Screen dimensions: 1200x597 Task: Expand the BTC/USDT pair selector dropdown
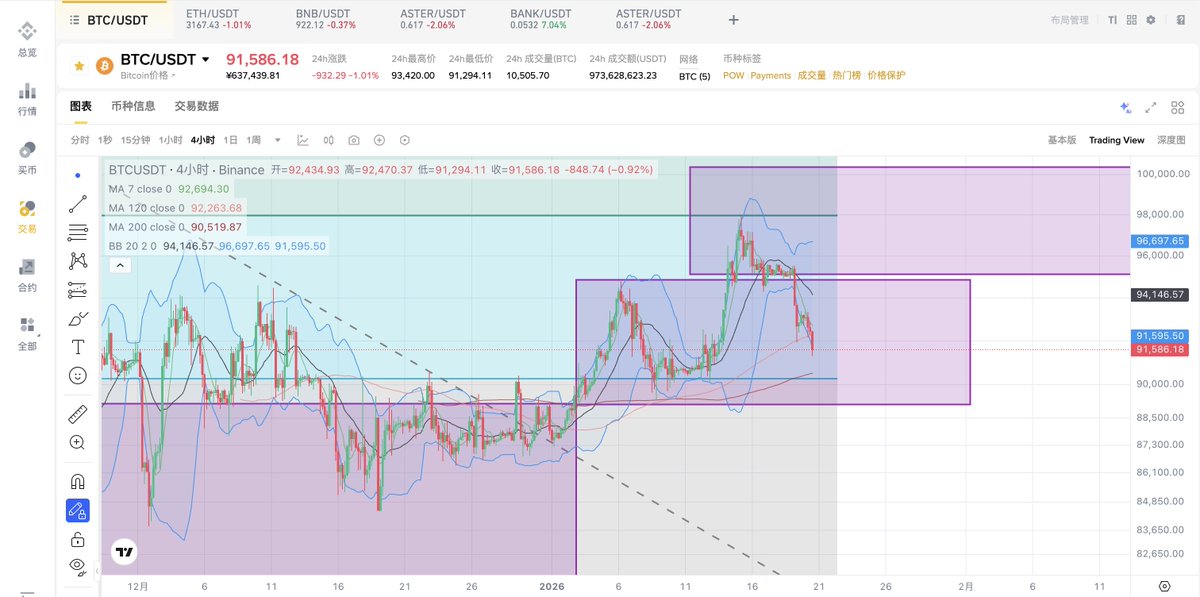pos(206,60)
